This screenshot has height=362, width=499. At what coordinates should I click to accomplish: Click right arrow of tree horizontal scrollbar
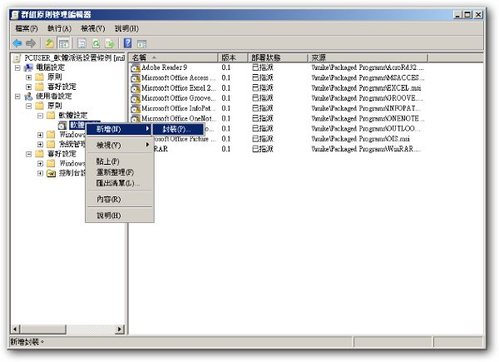[x=120, y=329]
